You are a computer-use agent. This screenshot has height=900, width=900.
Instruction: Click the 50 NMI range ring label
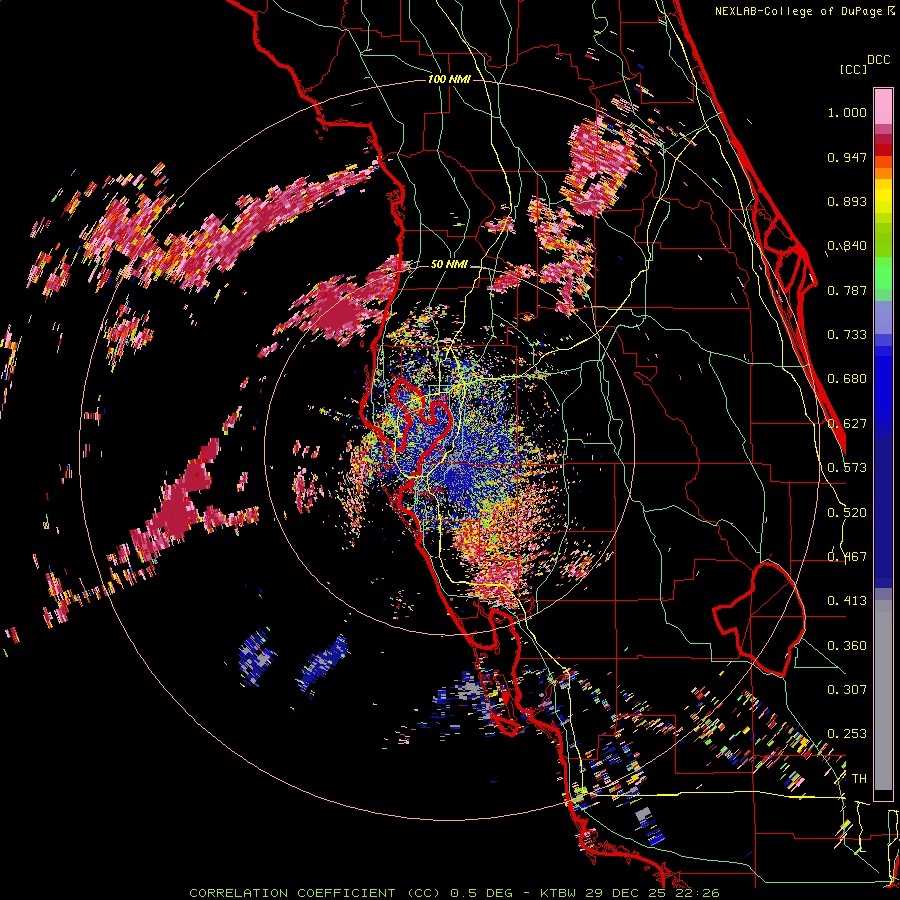pos(449,265)
